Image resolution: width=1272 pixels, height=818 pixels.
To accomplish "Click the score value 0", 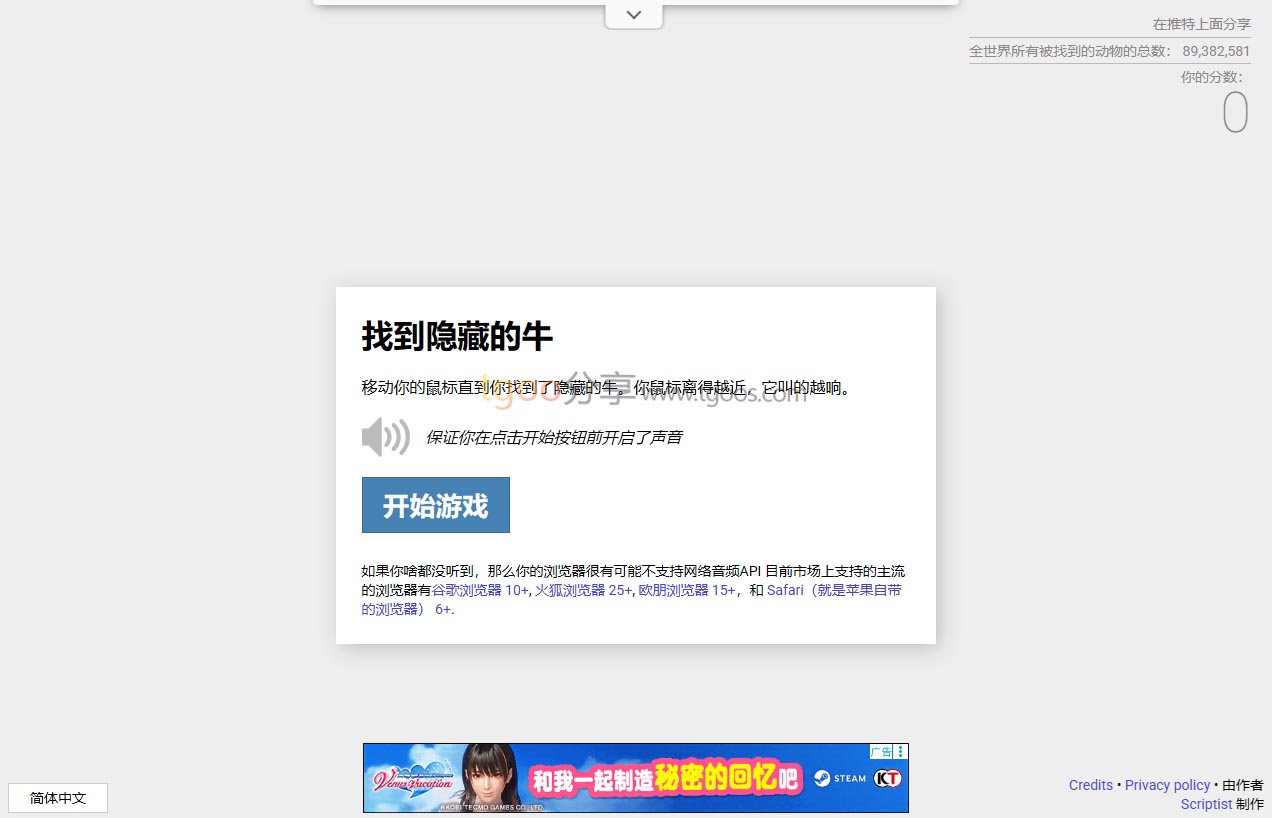I will click(1235, 112).
